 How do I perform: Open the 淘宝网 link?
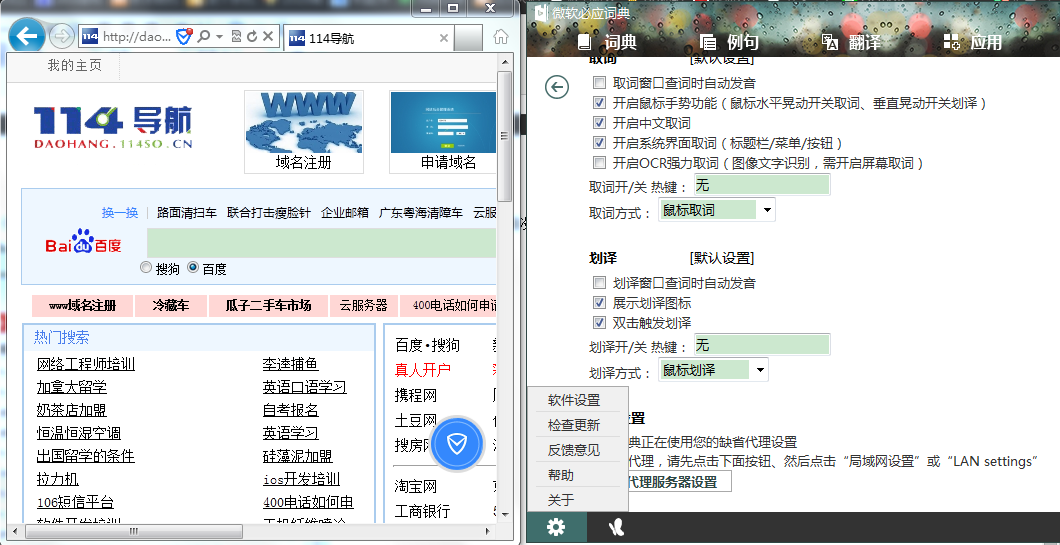(x=416, y=486)
